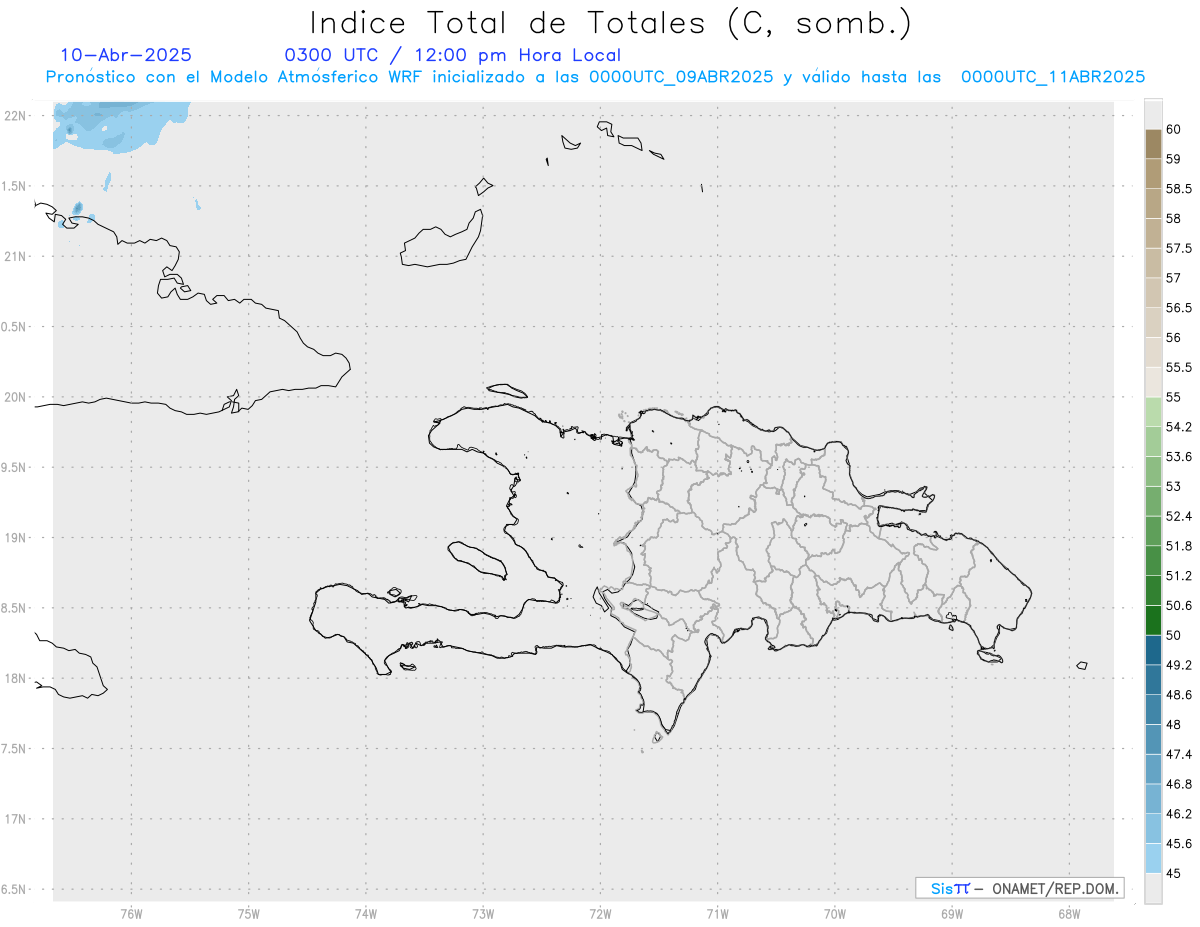This screenshot has width=1200, height=927.
Task: Click the colorbar label '58.5'
Action: coord(1178,188)
